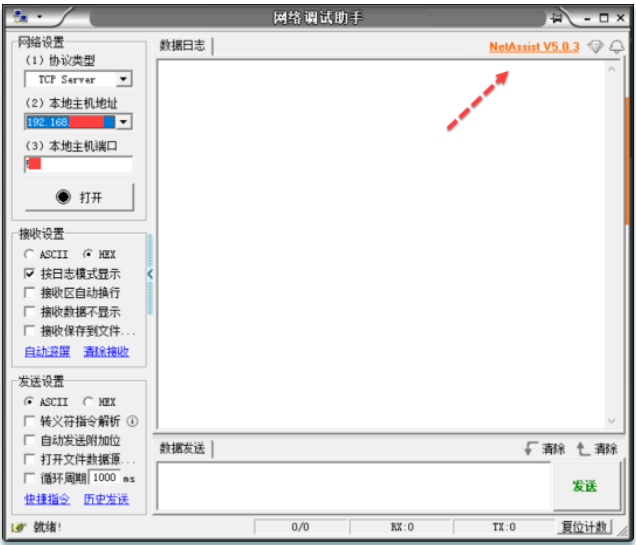Expand the 本地主机地址 dropdown

(123, 122)
